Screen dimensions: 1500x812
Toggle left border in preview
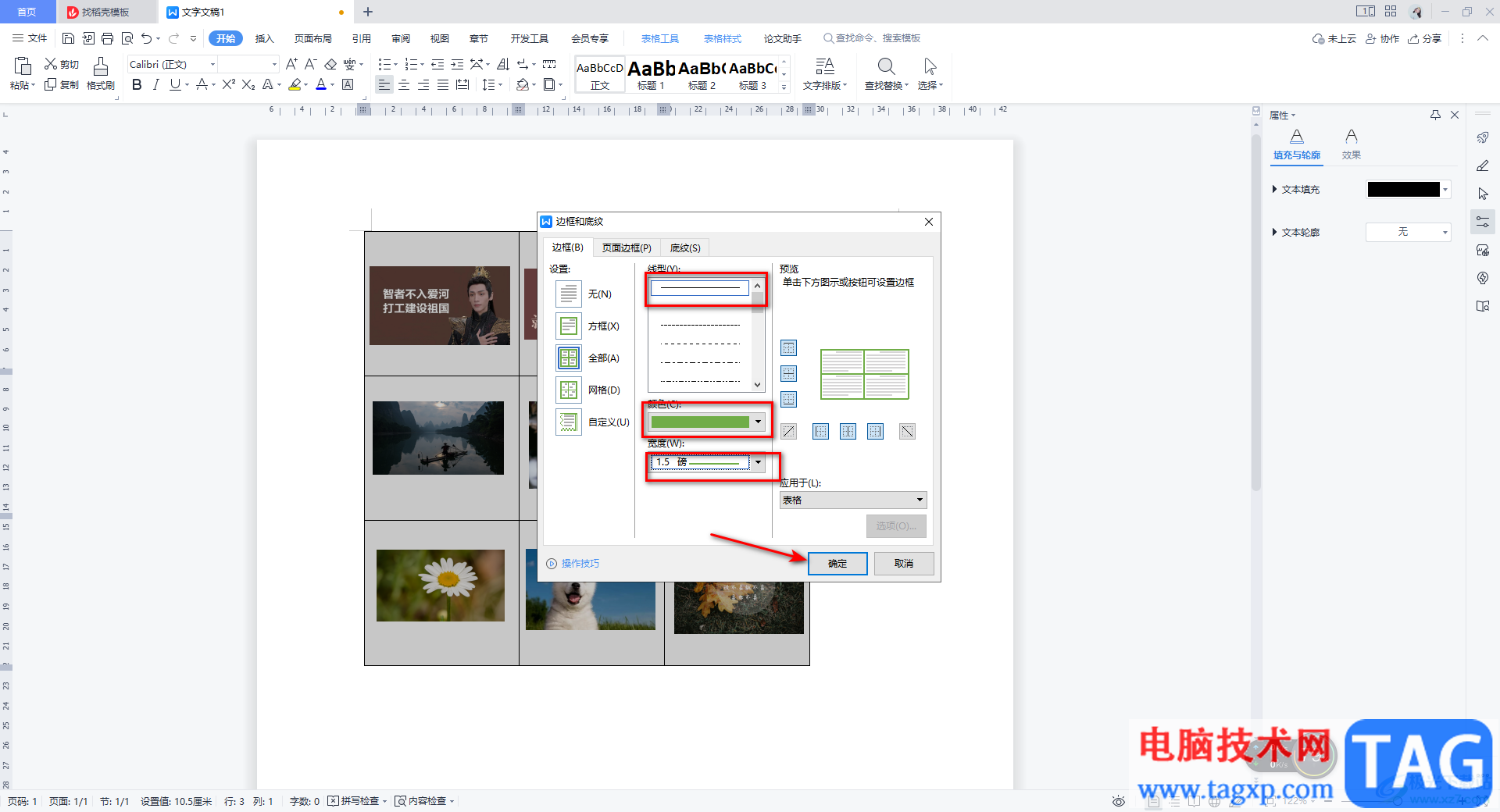820,431
